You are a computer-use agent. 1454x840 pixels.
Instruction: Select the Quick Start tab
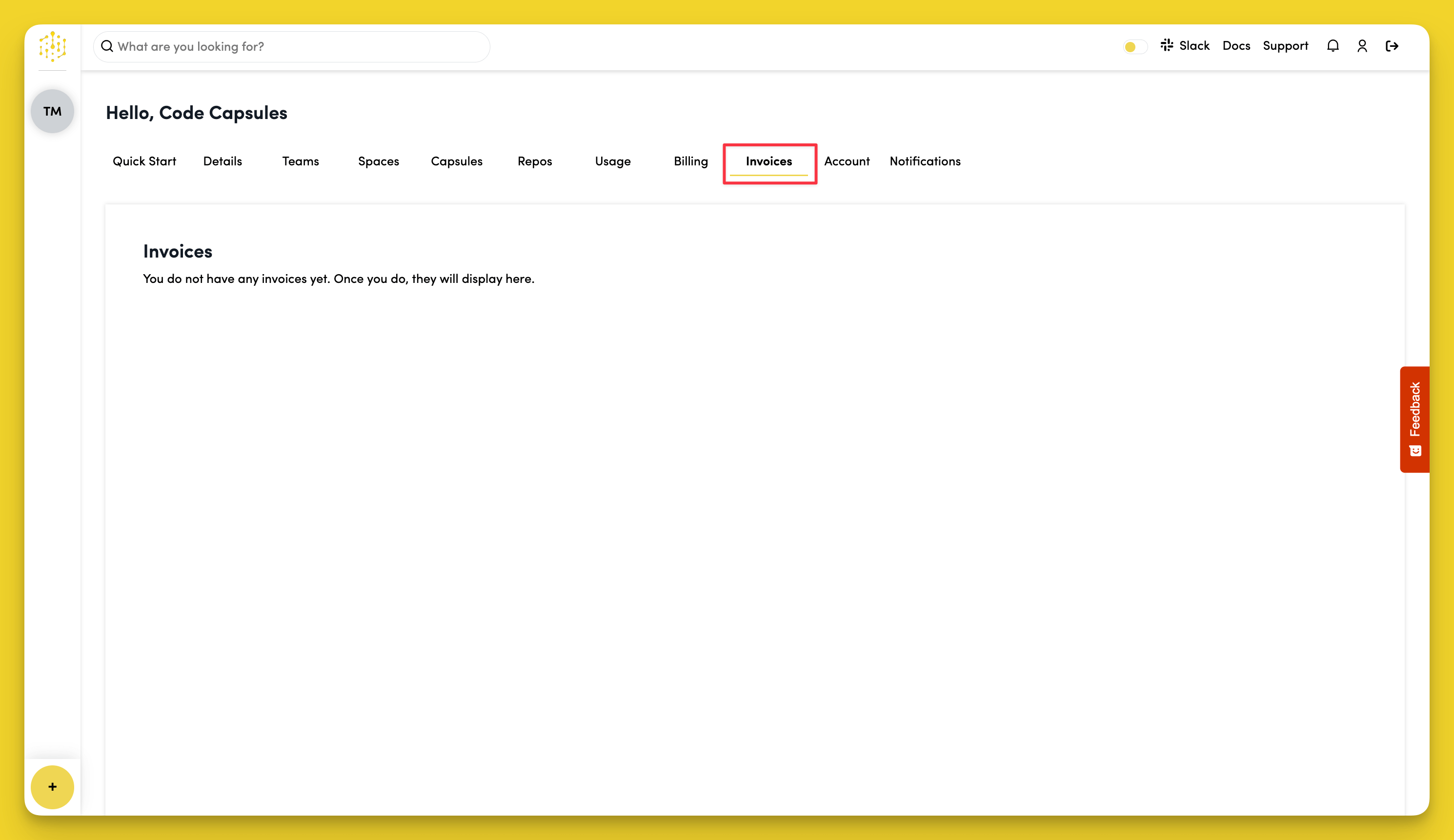pyautogui.click(x=143, y=161)
